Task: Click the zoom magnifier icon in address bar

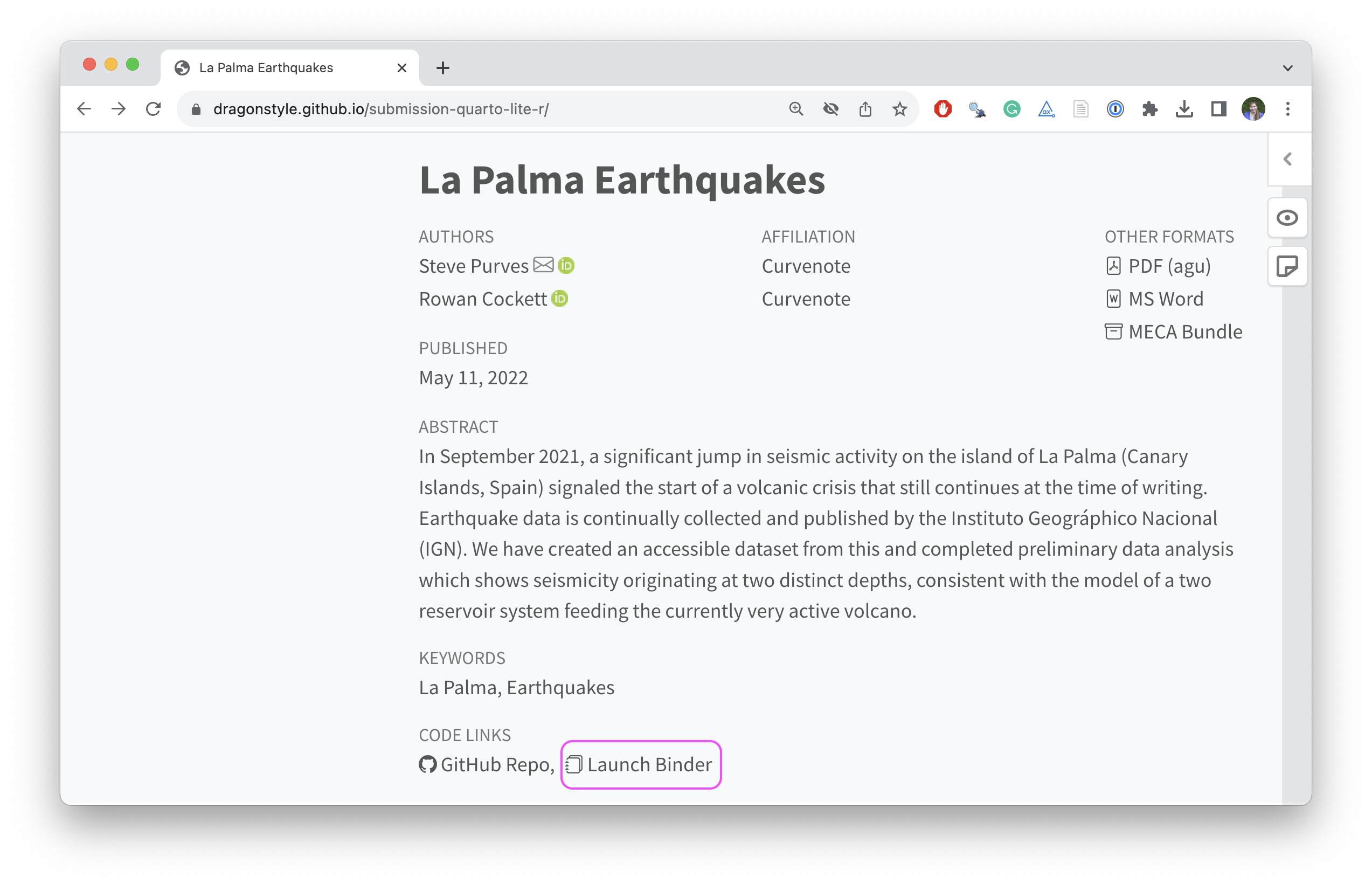Action: click(796, 109)
